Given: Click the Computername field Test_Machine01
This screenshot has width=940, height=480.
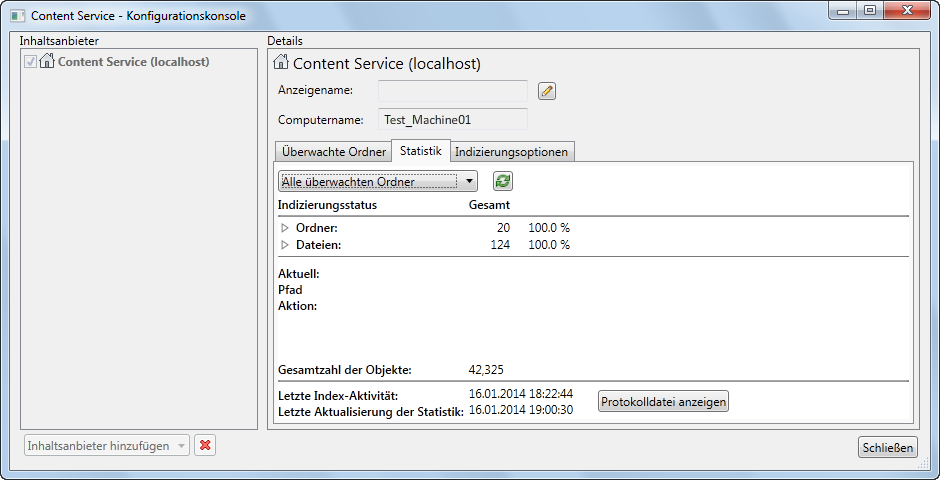Looking at the screenshot, I should click(453, 119).
